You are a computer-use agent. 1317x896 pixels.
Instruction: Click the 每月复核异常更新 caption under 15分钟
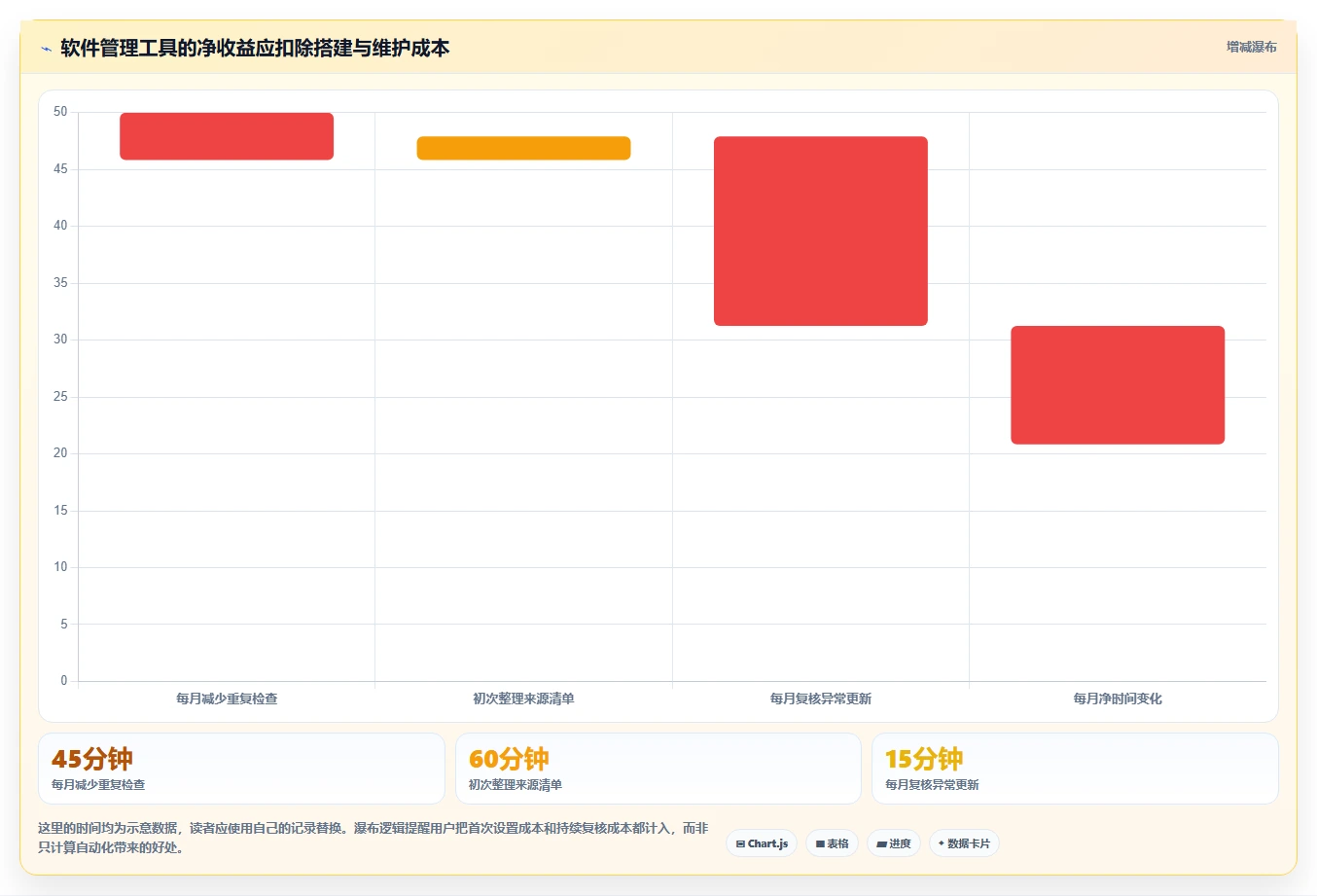point(932,784)
